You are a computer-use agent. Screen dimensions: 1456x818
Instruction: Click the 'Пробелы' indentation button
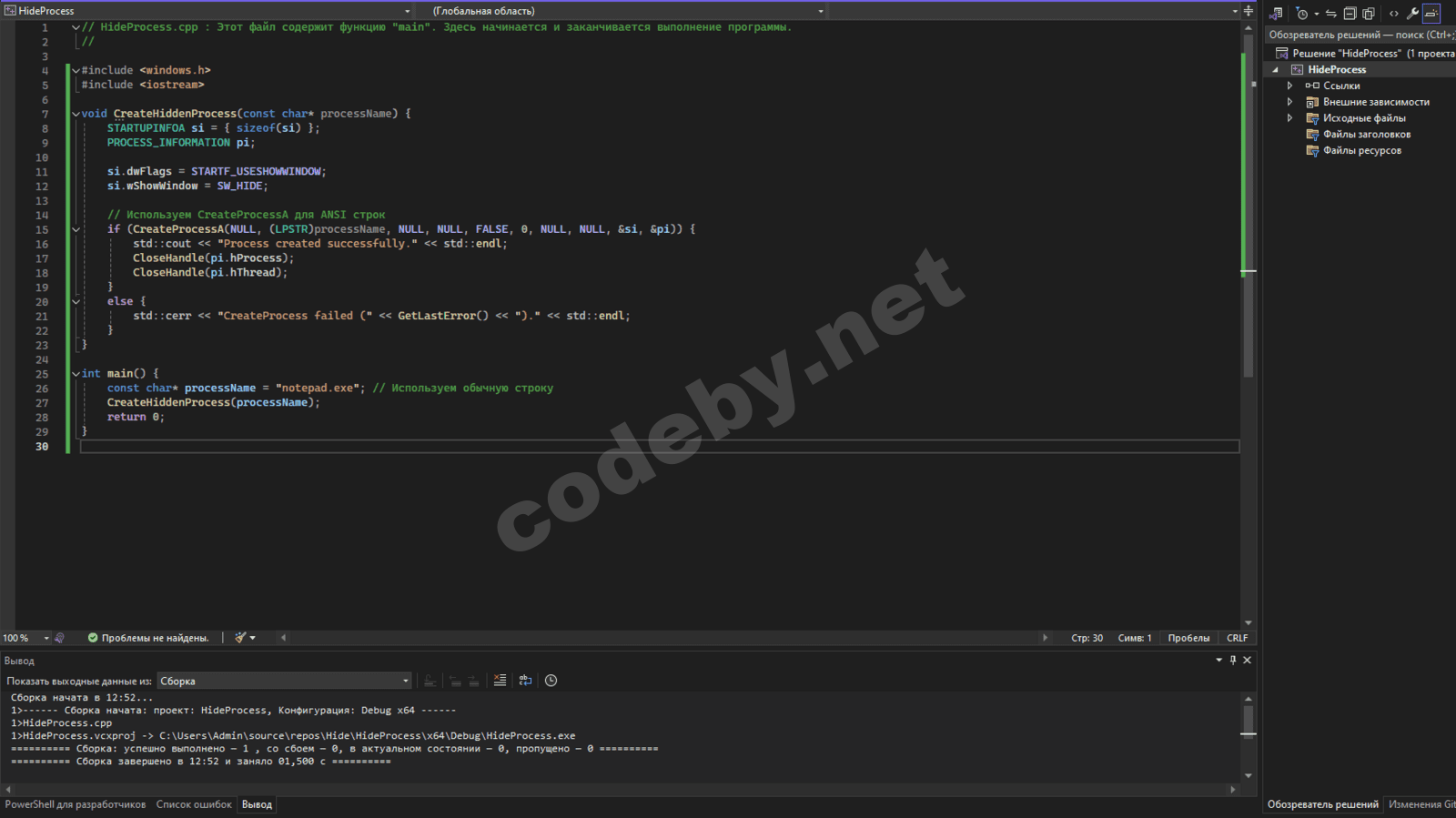tap(1188, 638)
